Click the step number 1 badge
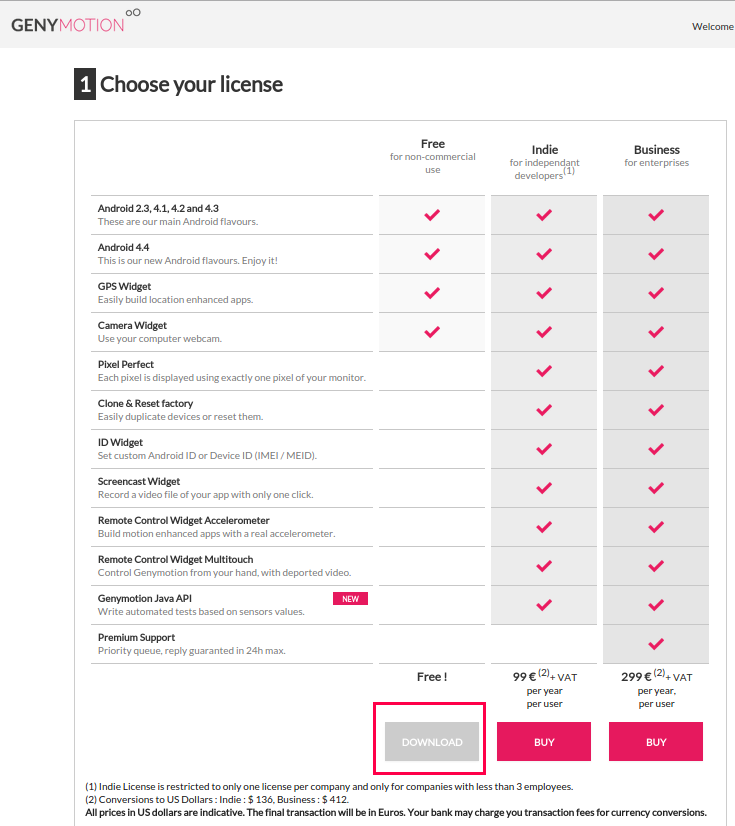Screen dimensions: 735x826 pyautogui.click(x=85, y=84)
